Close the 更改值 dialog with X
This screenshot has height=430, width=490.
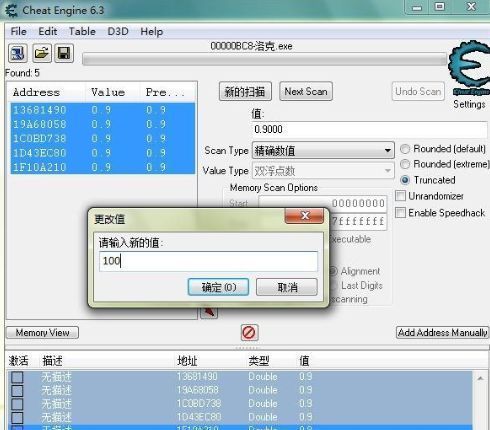tap(304, 216)
